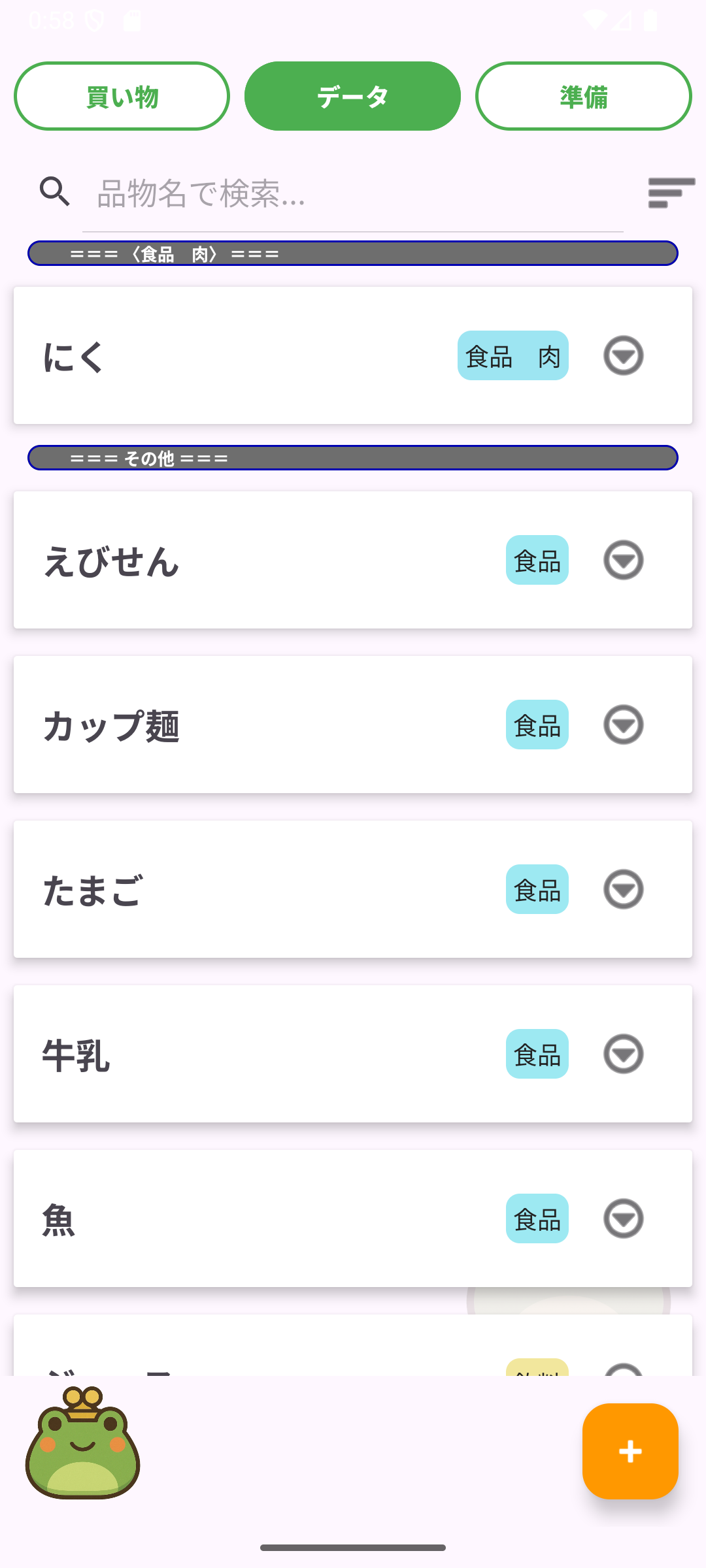The height and width of the screenshot is (1568, 706).
Task: Tap the 食品 肉 tag on にく
Action: pos(513,356)
